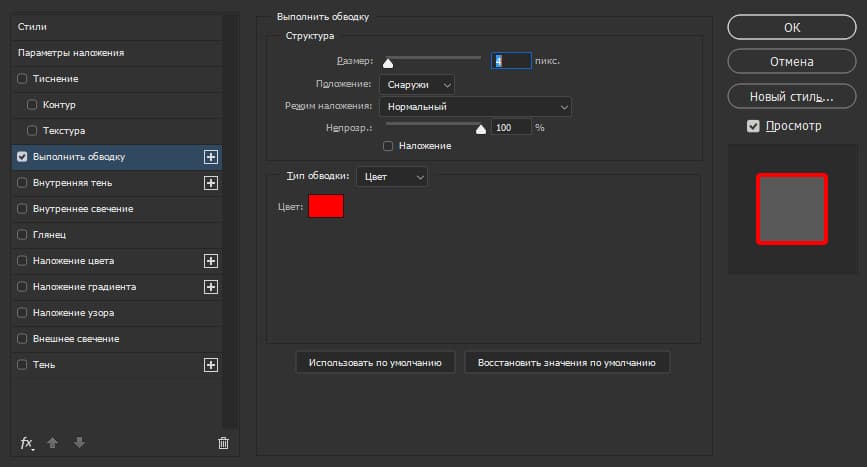
Task: Enable the Наложение узора checkbox
Action: 22,312
